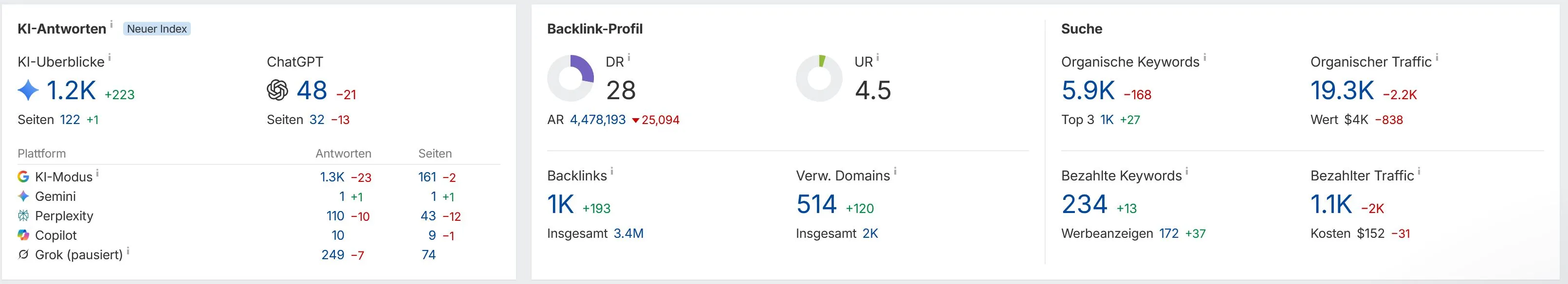This screenshot has height=284, width=1568.
Task: Open Perplexity Antworten value 110
Action: (335, 216)
